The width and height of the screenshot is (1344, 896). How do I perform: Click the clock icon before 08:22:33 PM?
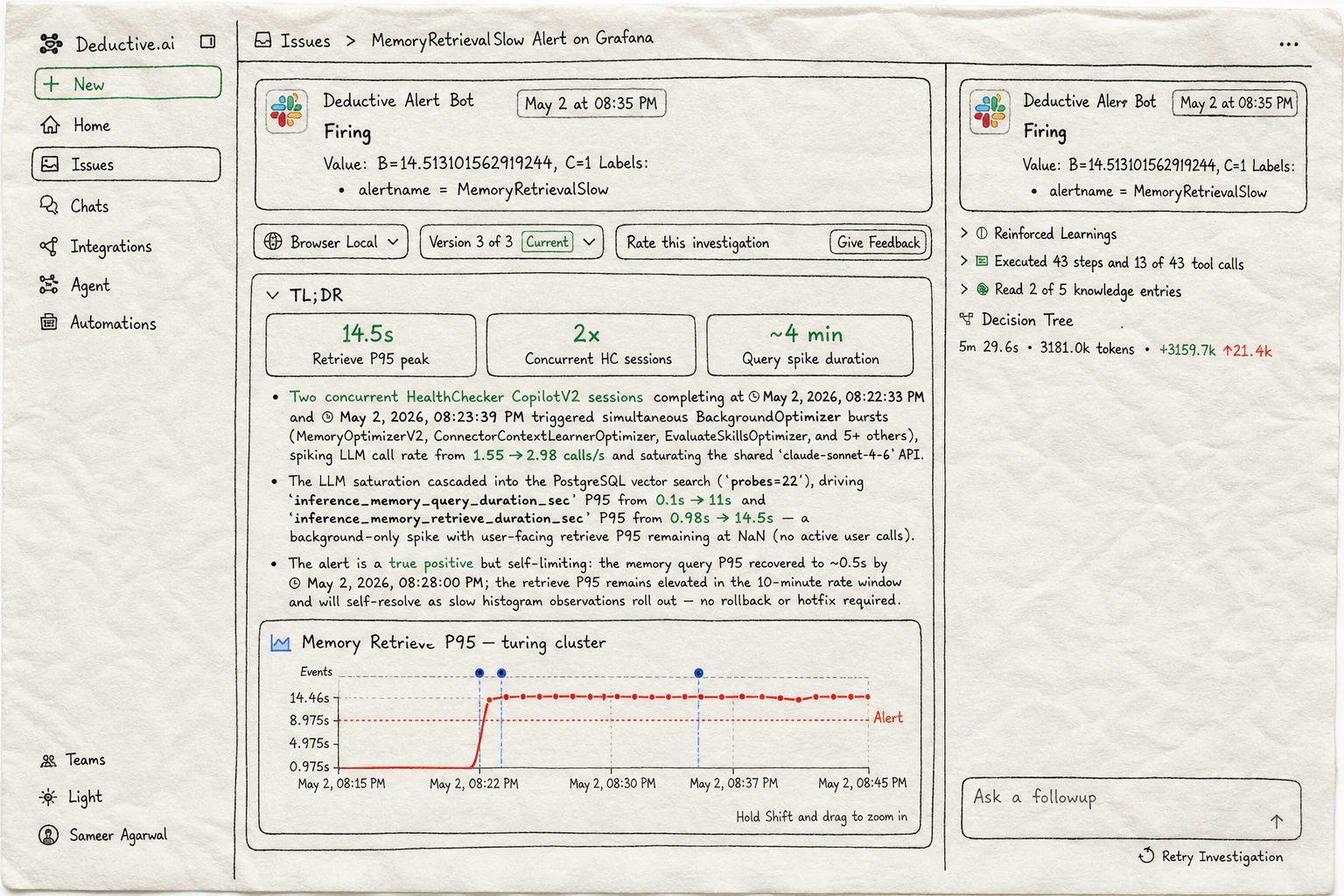[754, 396]
